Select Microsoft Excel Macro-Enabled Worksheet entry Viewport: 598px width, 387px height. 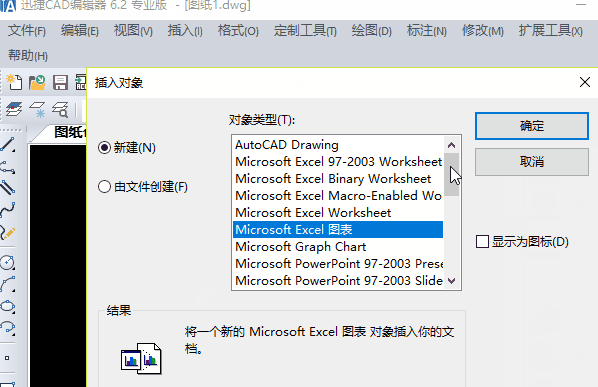coord(338,196)
